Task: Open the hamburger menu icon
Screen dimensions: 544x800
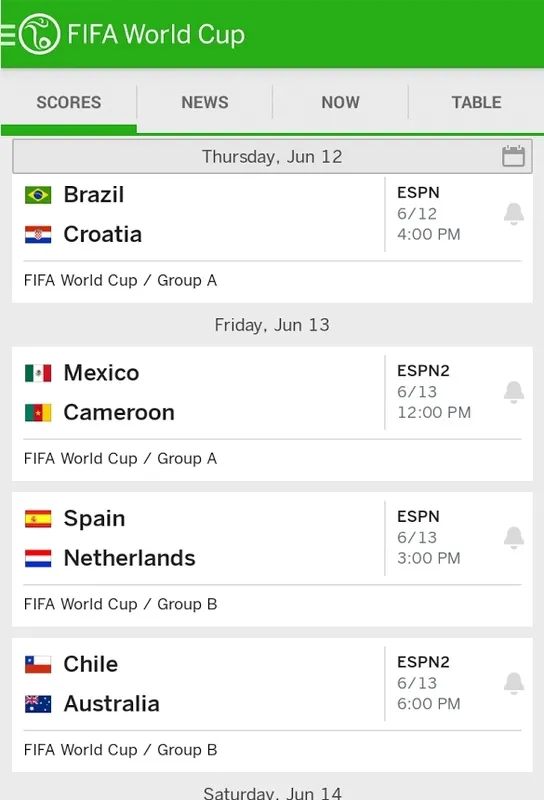Action: (8, 35)
